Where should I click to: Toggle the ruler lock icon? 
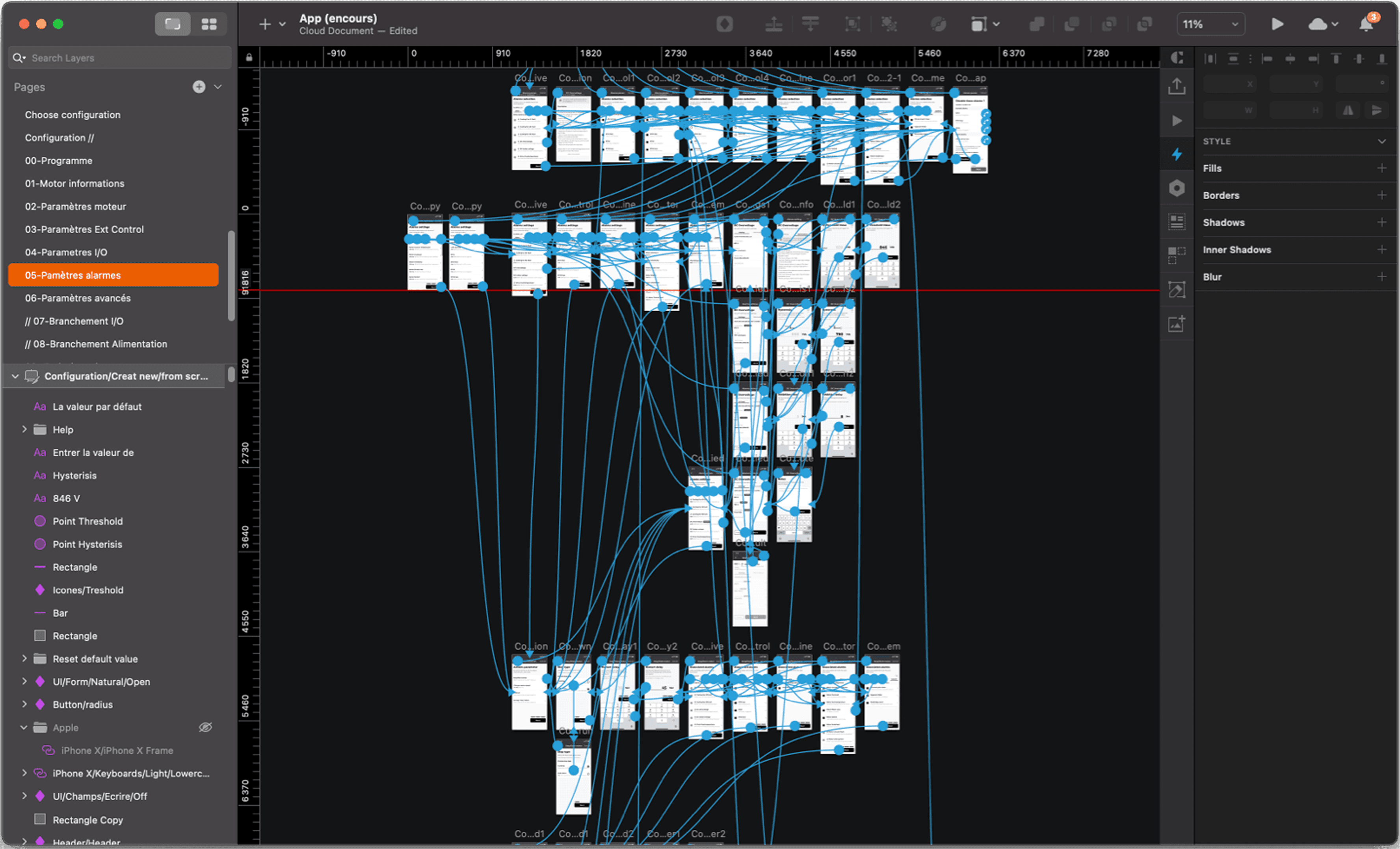pos(249,58)
